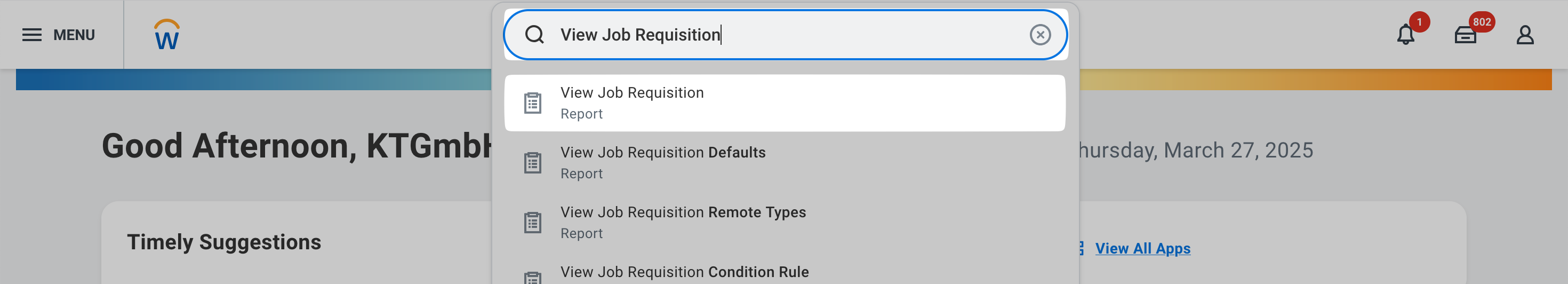Open the MENU hamburger icon

(x=31, y=35)
